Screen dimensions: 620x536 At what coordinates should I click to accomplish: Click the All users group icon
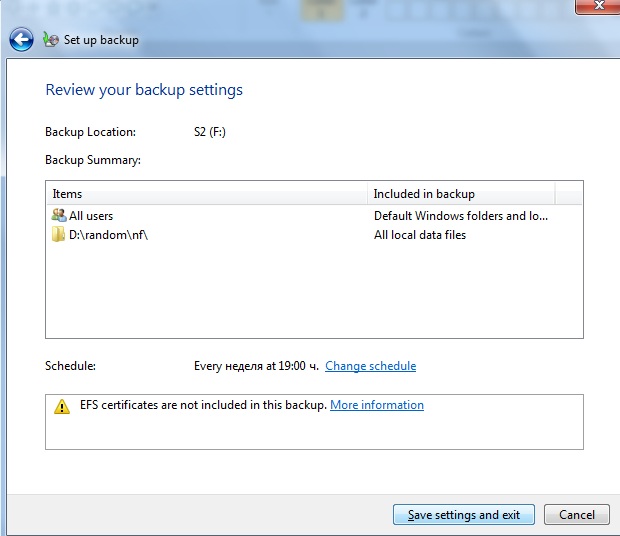pos(59,215)
